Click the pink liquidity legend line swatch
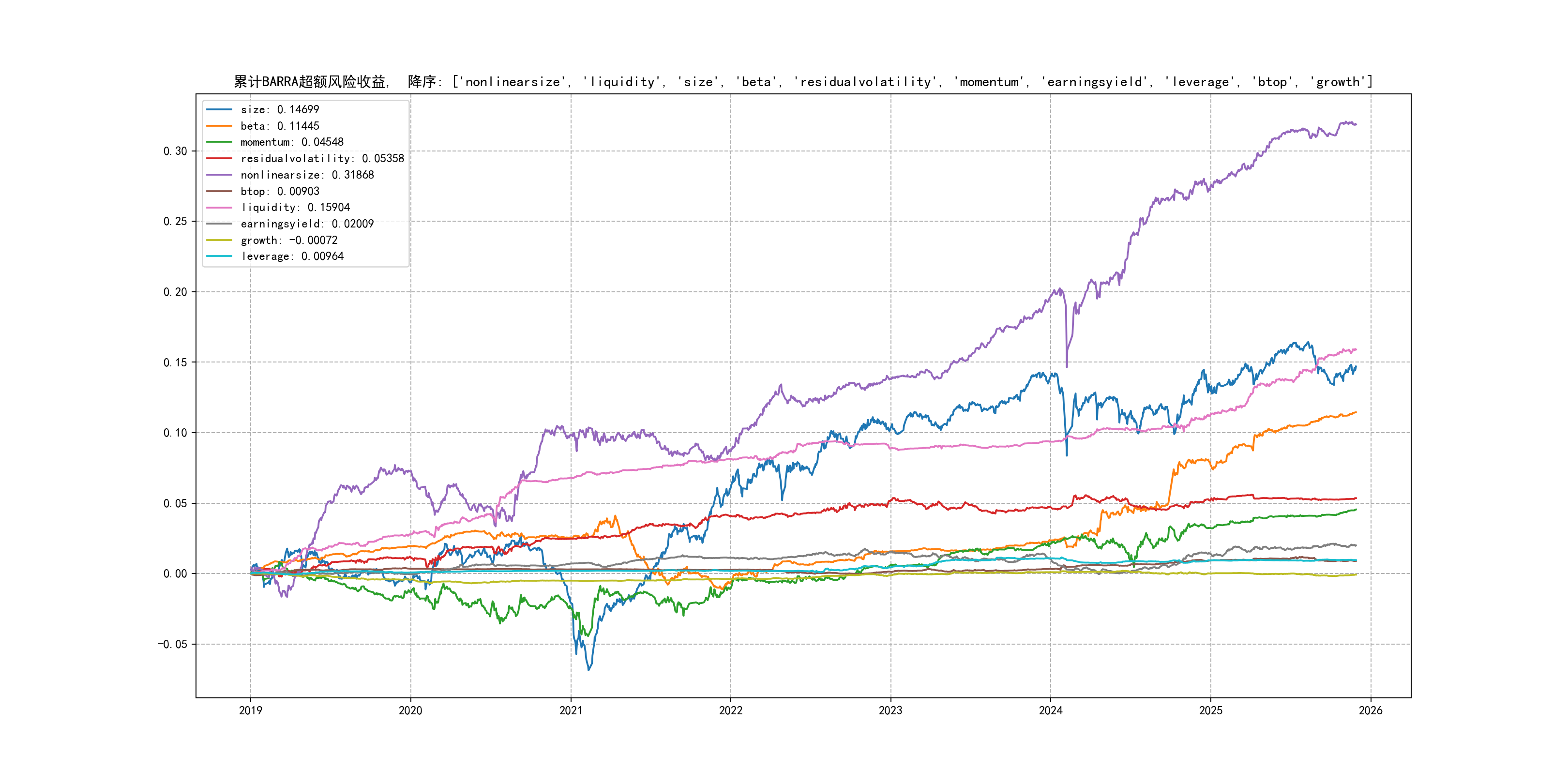This screenshot has width=1568, height=784. [219, 208]
